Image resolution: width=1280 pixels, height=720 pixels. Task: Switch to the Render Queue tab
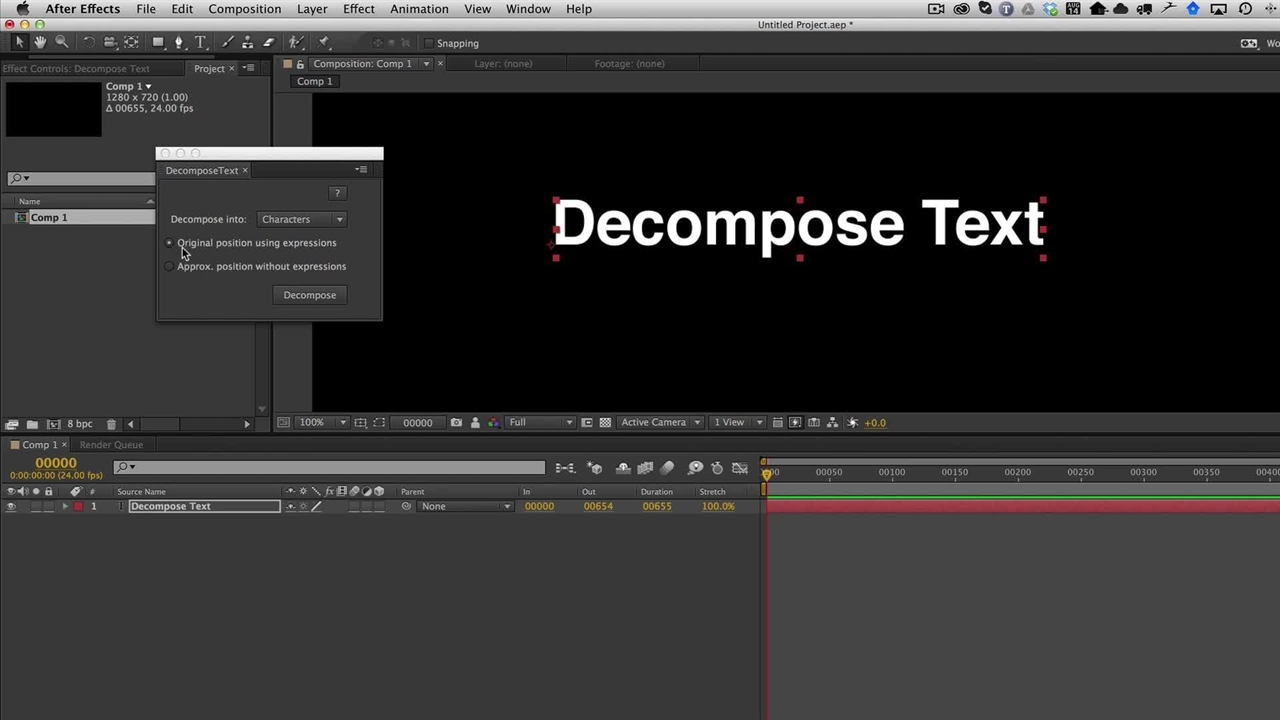tap(111, 445)
